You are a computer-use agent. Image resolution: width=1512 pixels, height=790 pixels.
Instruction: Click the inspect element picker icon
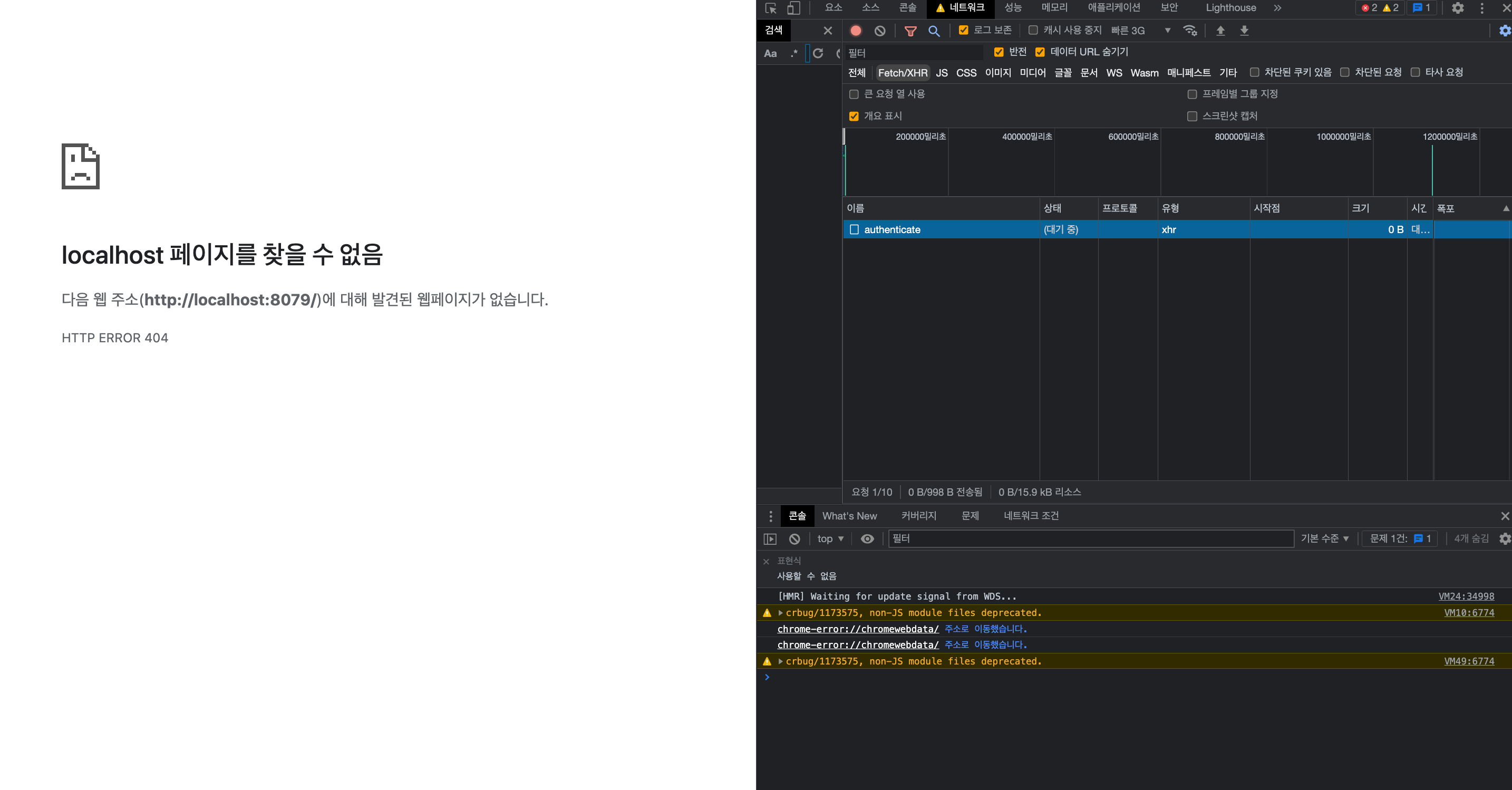[771, 8]
